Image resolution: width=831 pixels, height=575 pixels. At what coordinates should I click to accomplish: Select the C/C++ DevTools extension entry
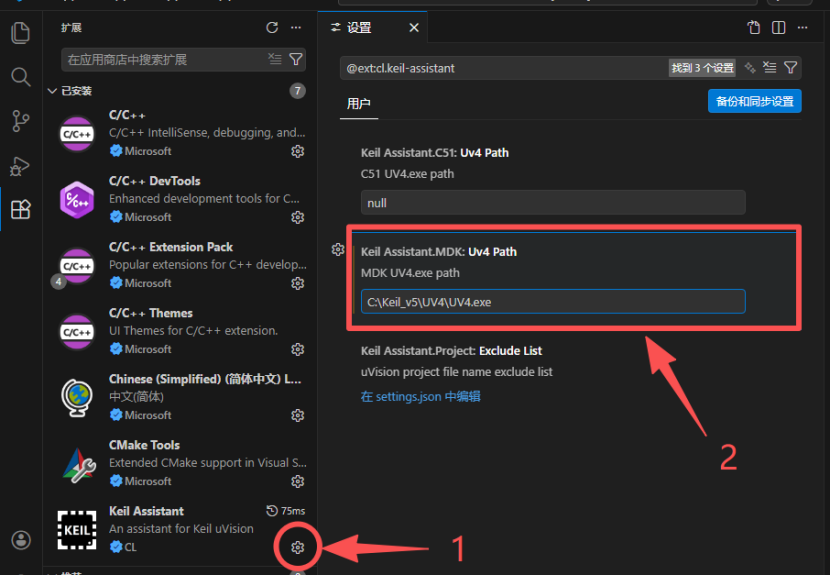click(180, 199)
